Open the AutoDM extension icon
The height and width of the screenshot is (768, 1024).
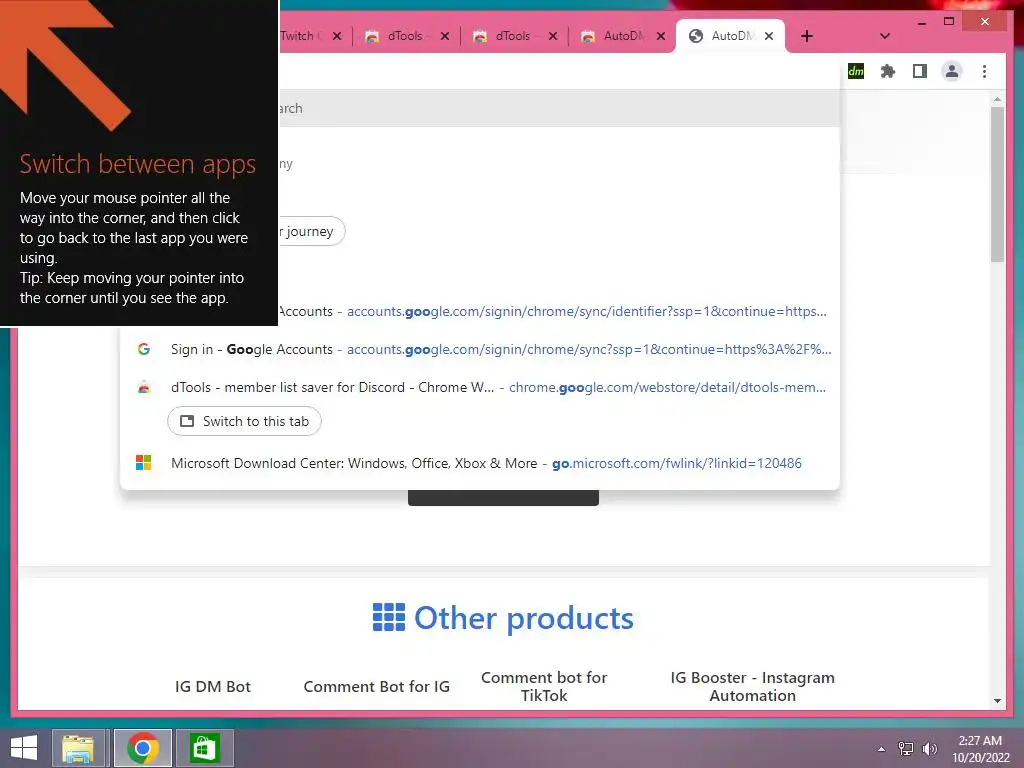click(856, 71)
